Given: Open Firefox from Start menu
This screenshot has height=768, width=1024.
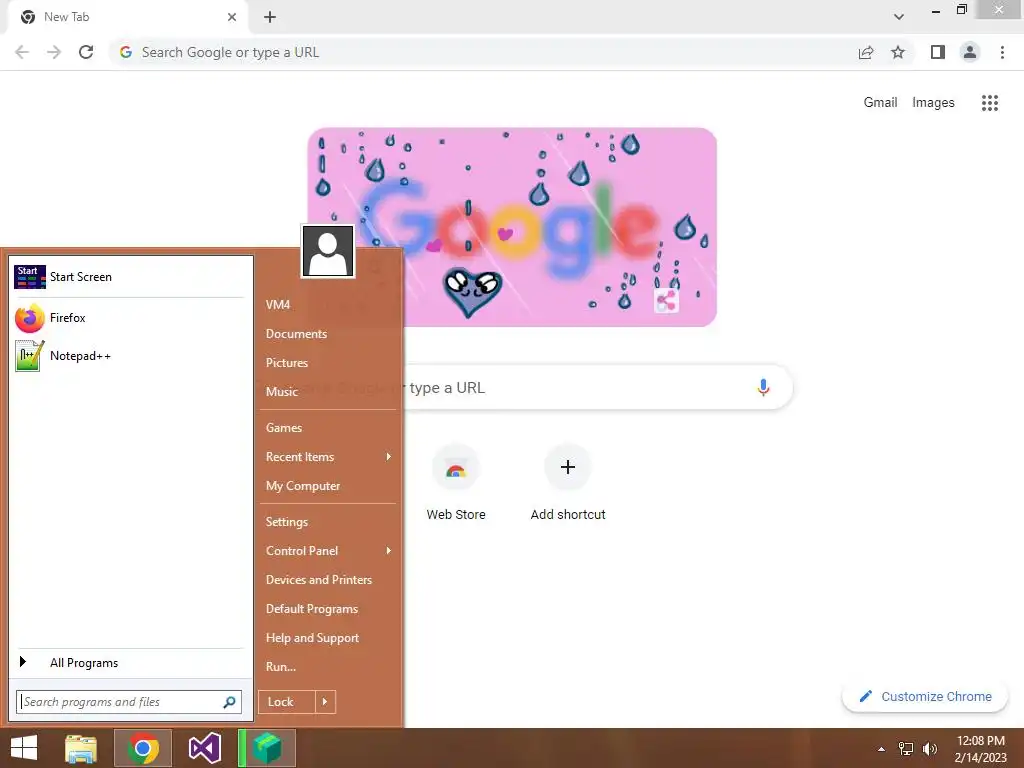Looking at the screenshot, I should click(130, 318).
